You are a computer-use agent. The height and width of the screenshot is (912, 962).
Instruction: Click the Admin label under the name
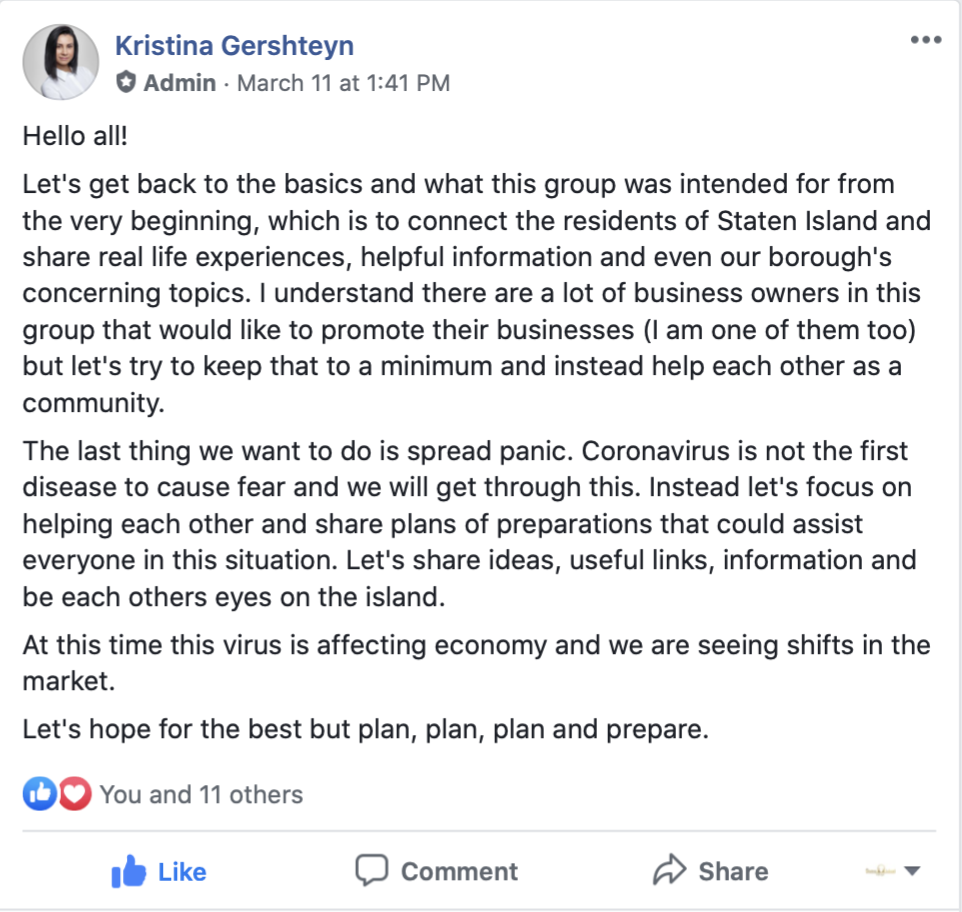point(180,83)
